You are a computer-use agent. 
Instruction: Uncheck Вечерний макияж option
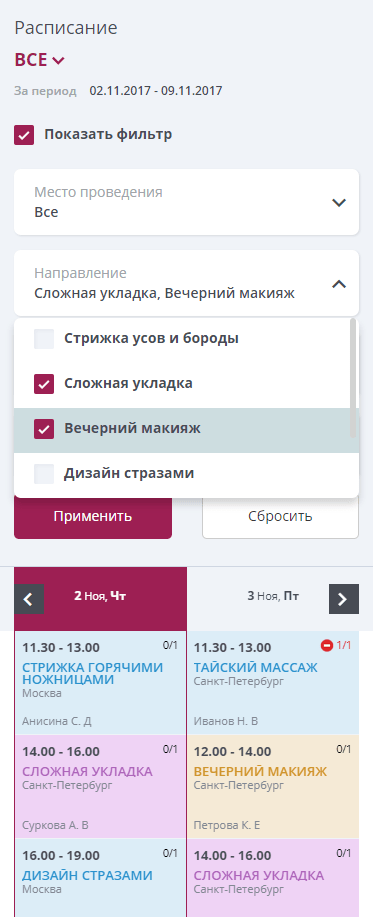tap(44, 429)
